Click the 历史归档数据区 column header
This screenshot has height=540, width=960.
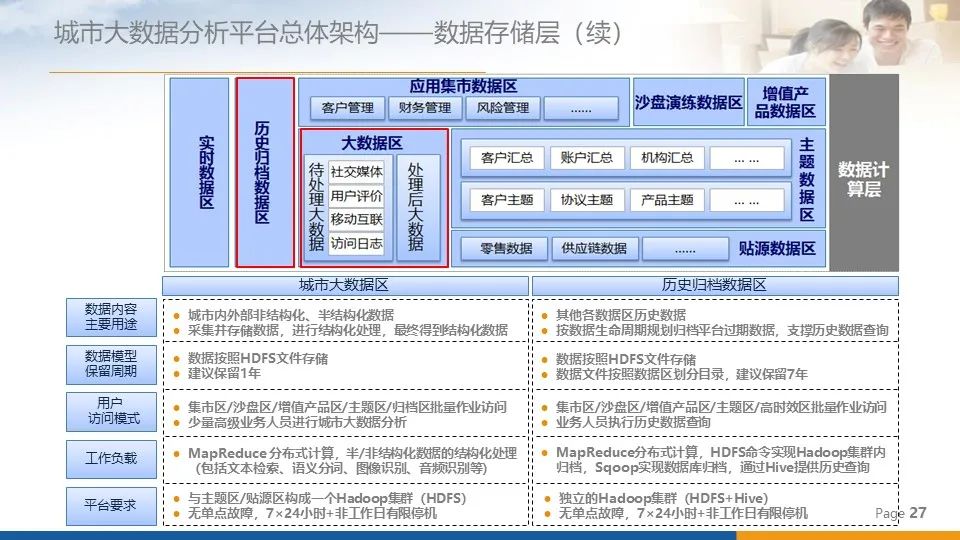point(715,285)
